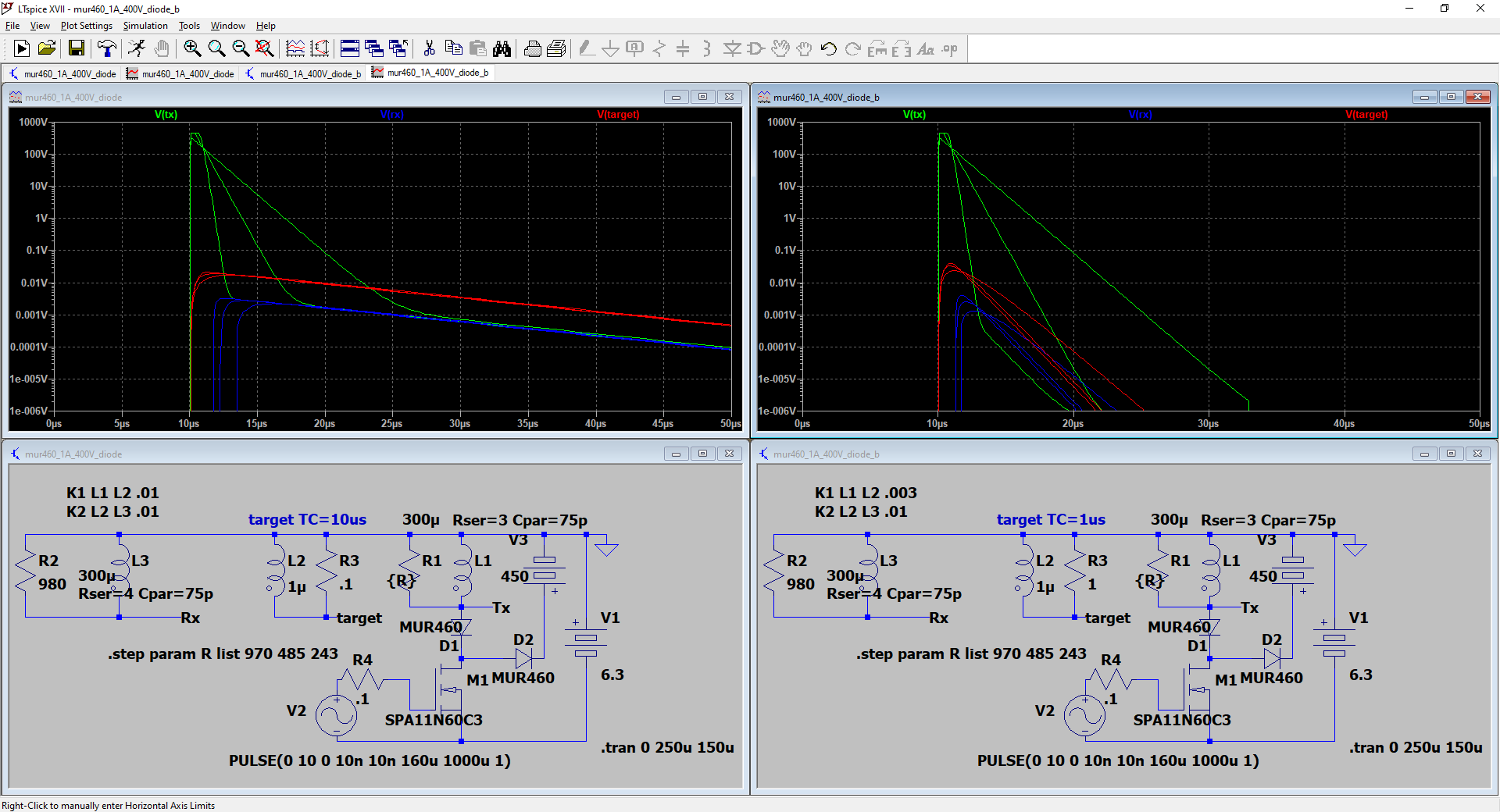This screenshot has width=1500, height=812.
Task: Click the Zoom In magnifier icon
Action: [192, 49]
